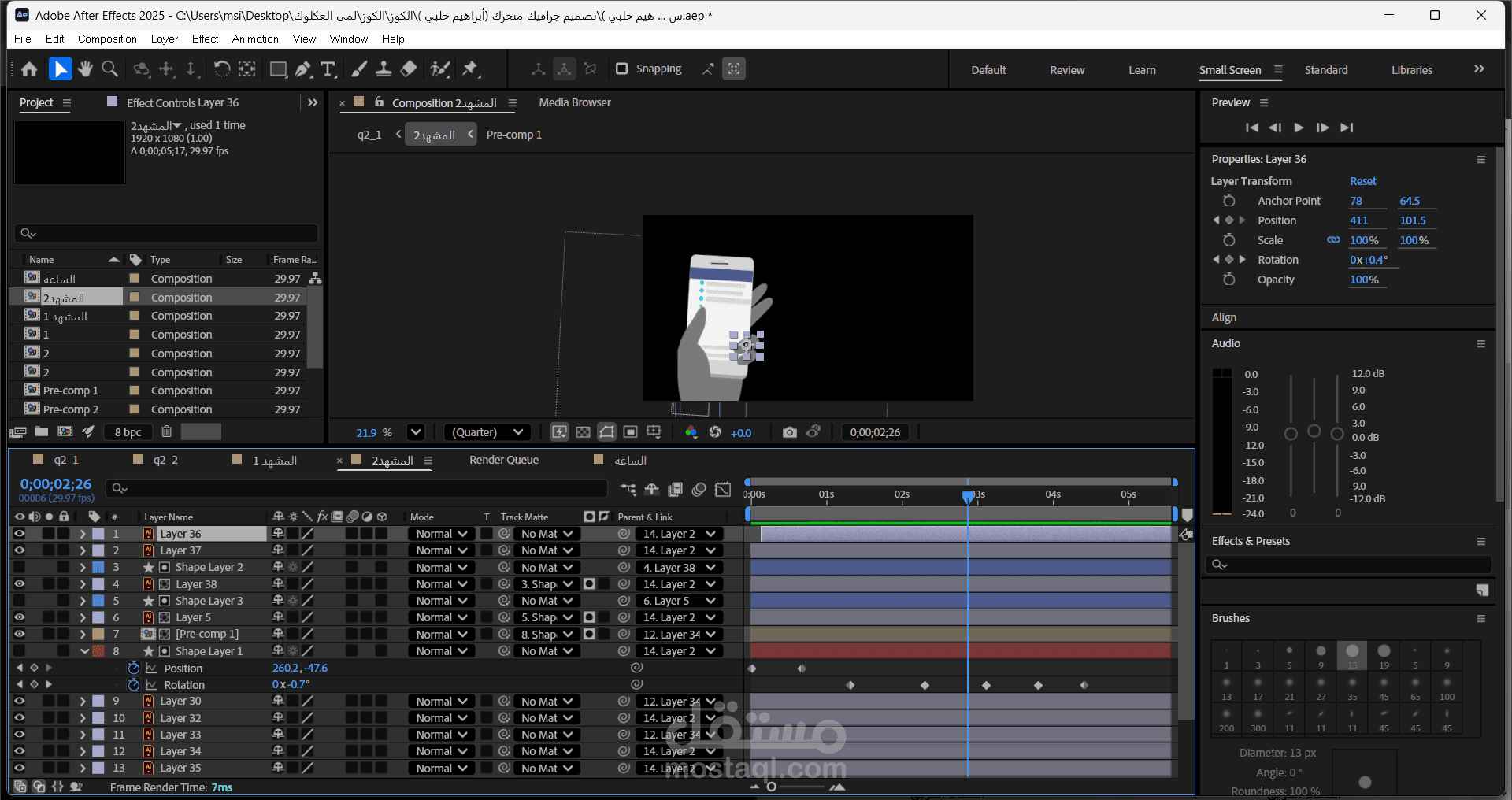The width and height of the screenshot is (1512, 800).
Task: Create new folder in Project panel
Action: tap(42, 431)
